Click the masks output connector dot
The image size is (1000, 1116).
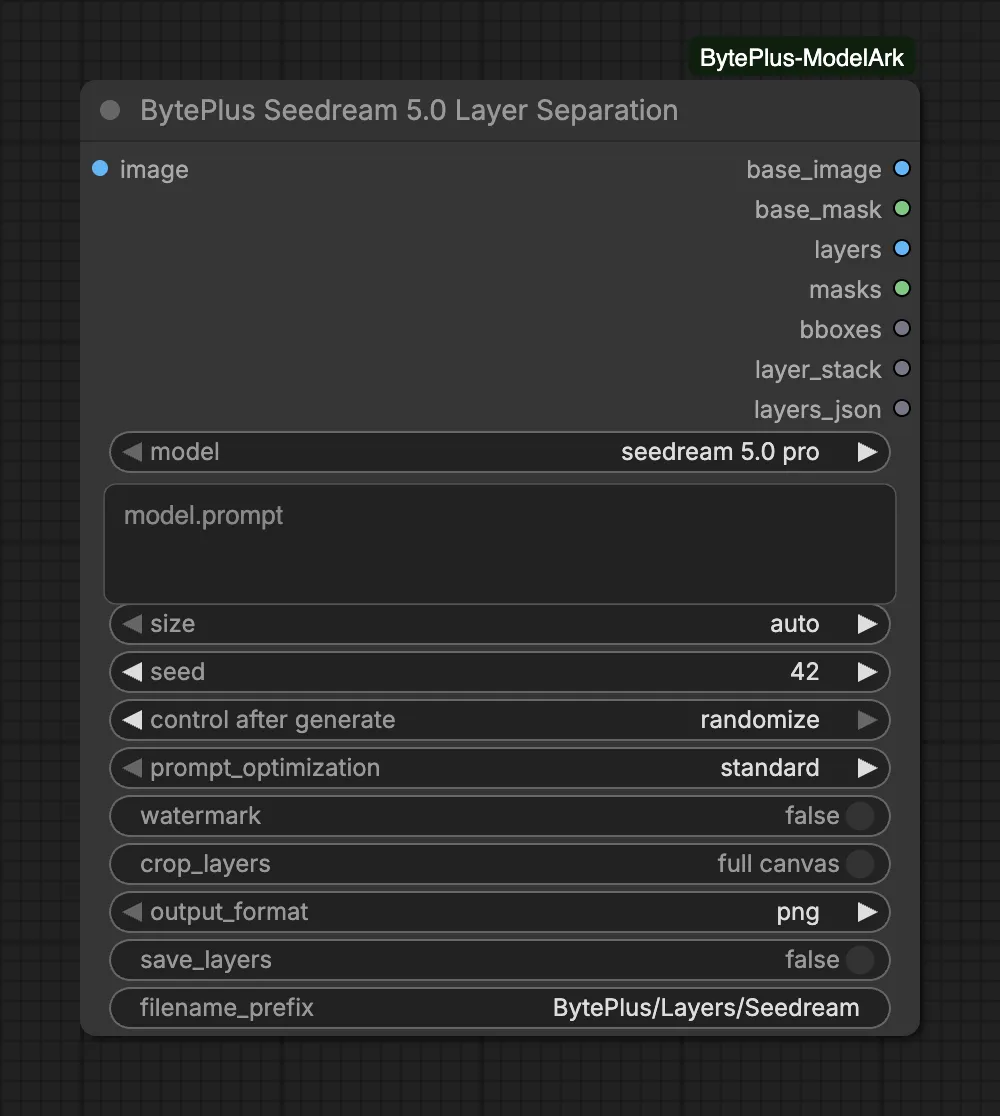902,288
